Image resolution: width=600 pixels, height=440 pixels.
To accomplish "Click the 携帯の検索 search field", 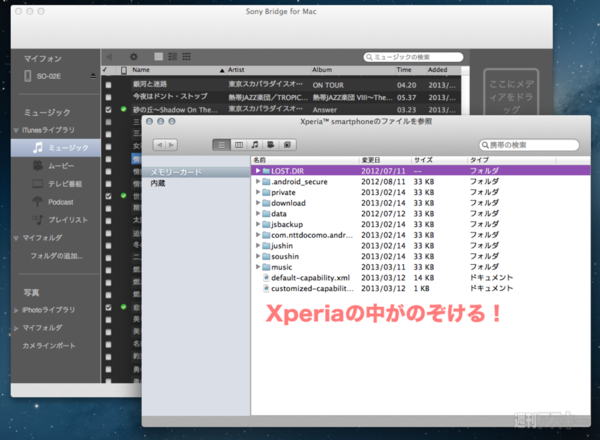I will [529, 145].
